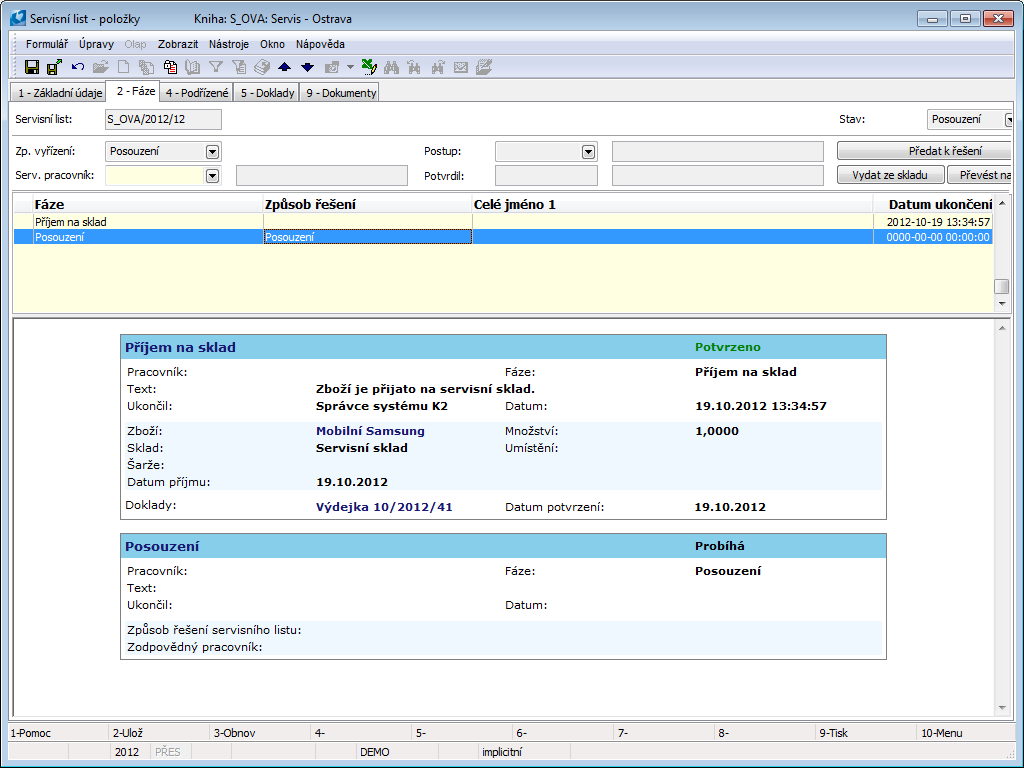Click the red copy document icon
This screenshot has width=1024, height=768.
(x=170, y=67)
